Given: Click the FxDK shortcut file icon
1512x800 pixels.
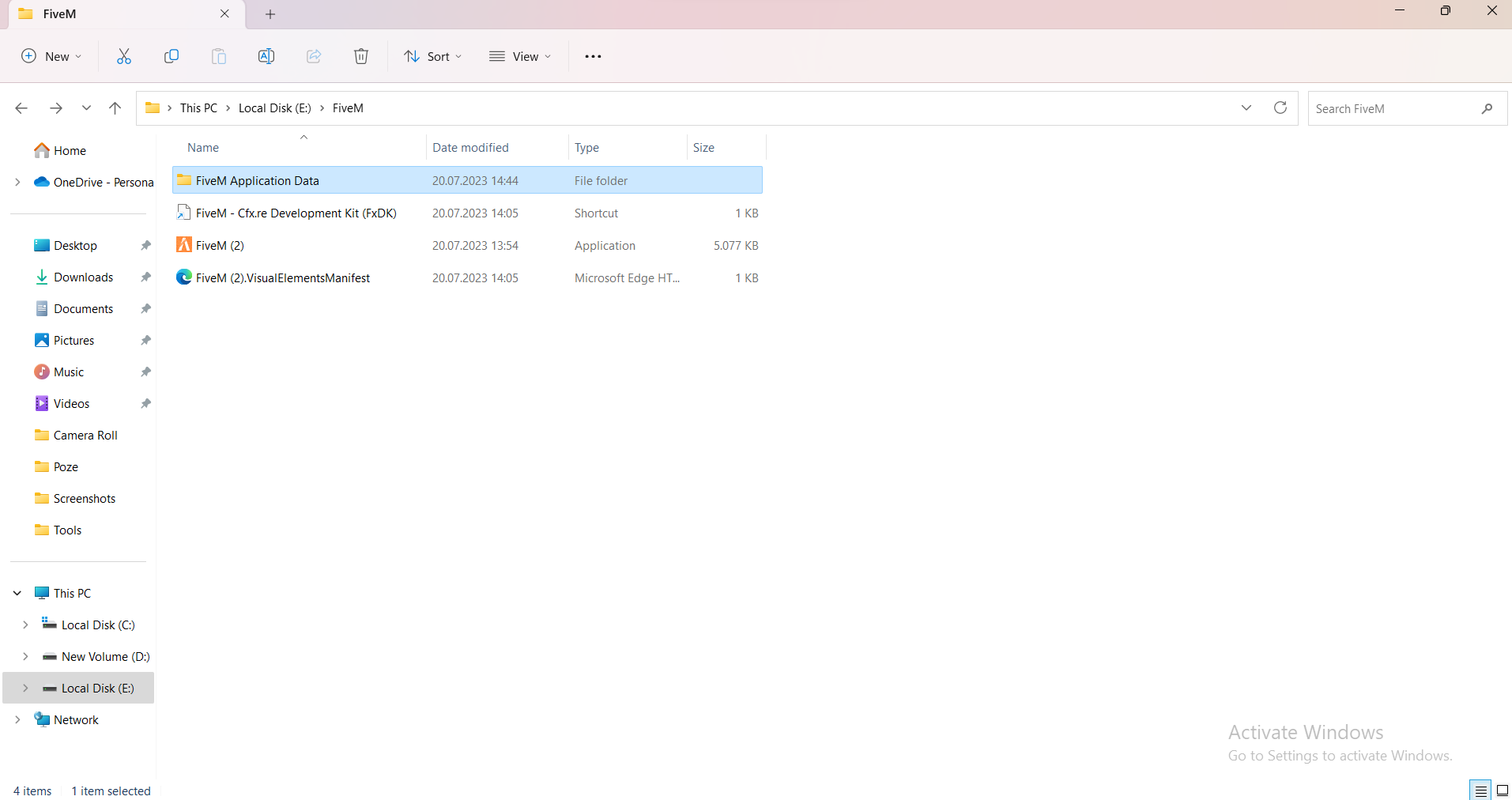Looking at the screenshot, I should tap(184, 213).
